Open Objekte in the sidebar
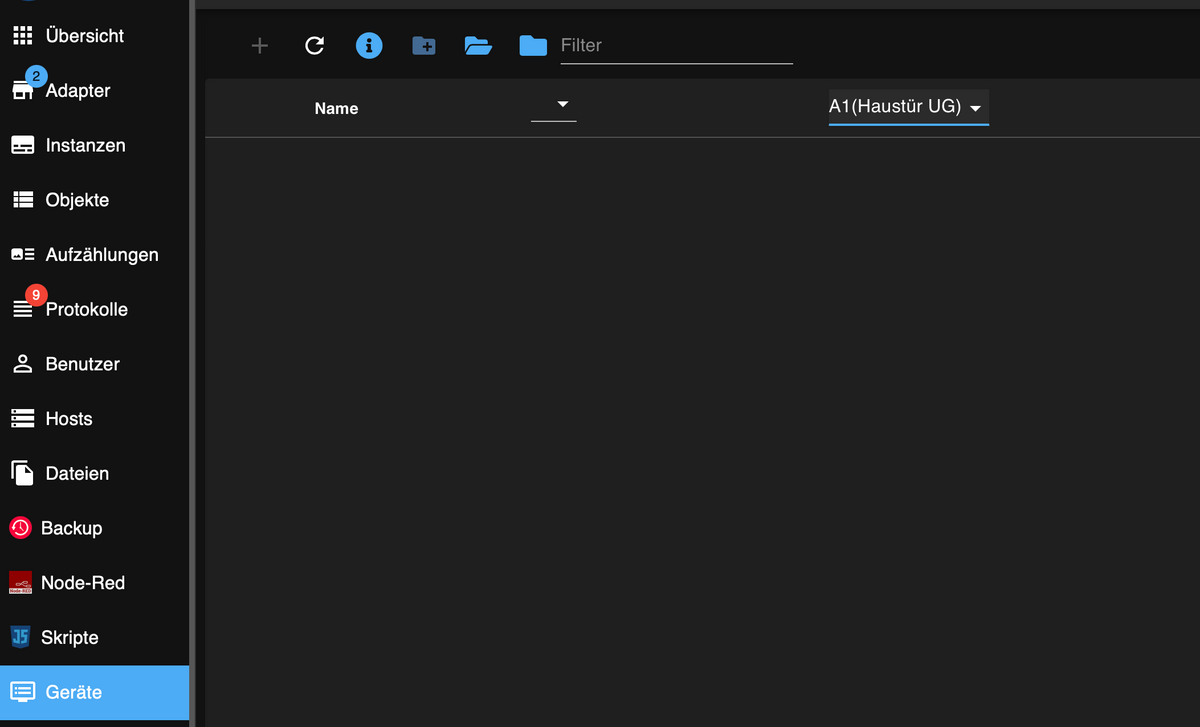Image resolution: width=1200 pixels, height=727 pixels. tap(95, 200)
